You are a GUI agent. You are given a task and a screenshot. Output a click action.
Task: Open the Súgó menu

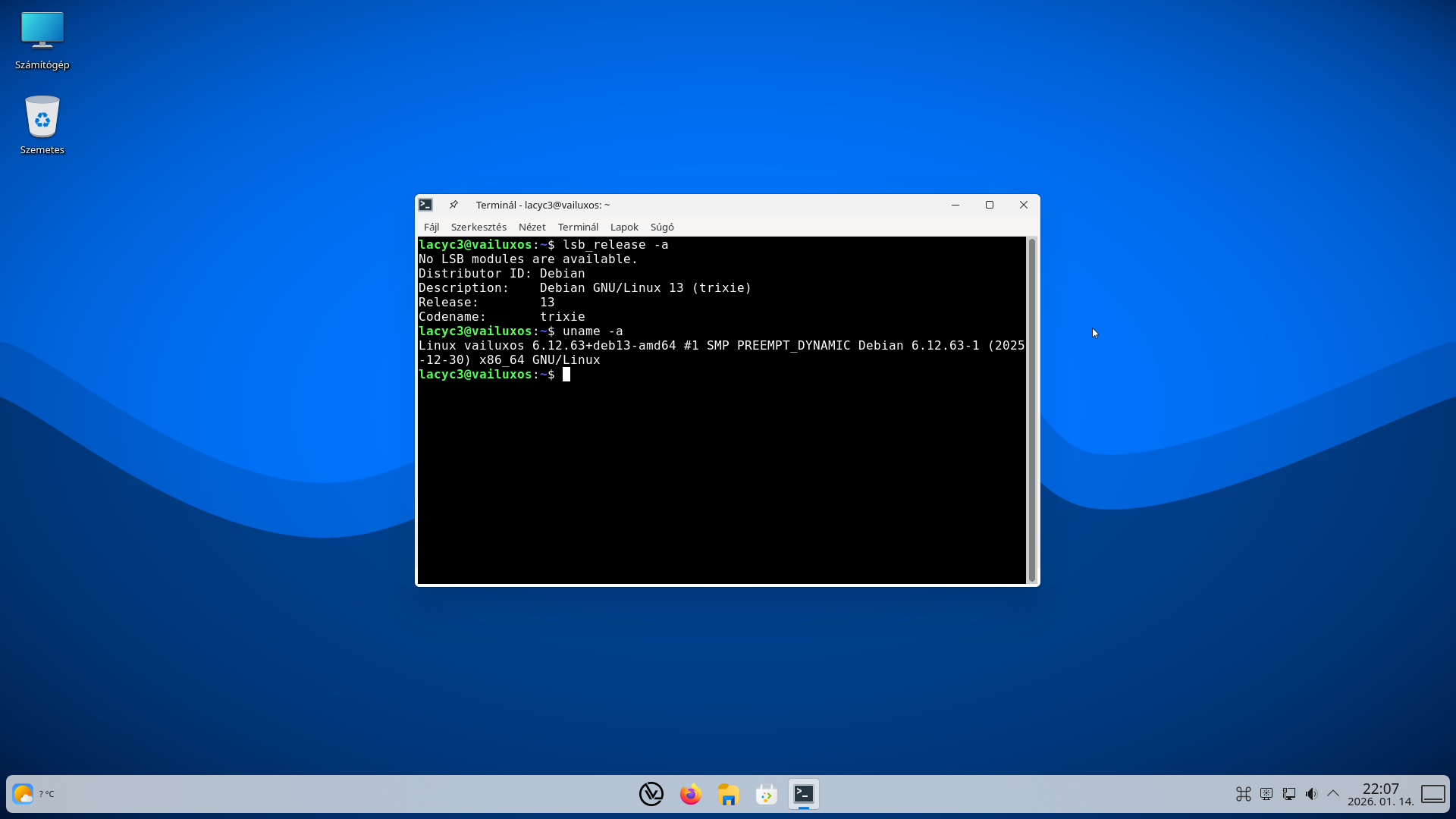[x=661, y=227]
